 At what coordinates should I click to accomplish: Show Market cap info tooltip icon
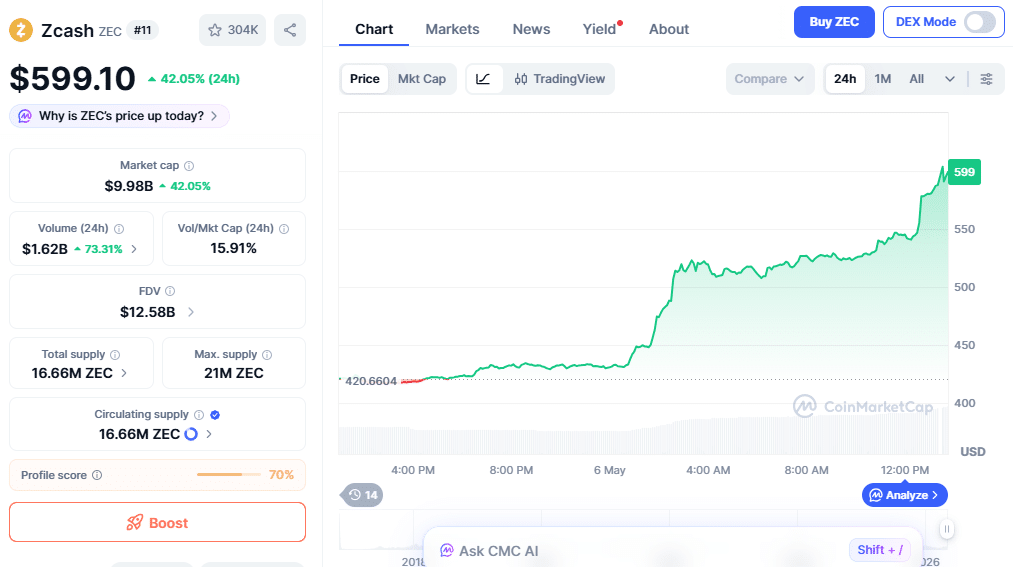189,166
